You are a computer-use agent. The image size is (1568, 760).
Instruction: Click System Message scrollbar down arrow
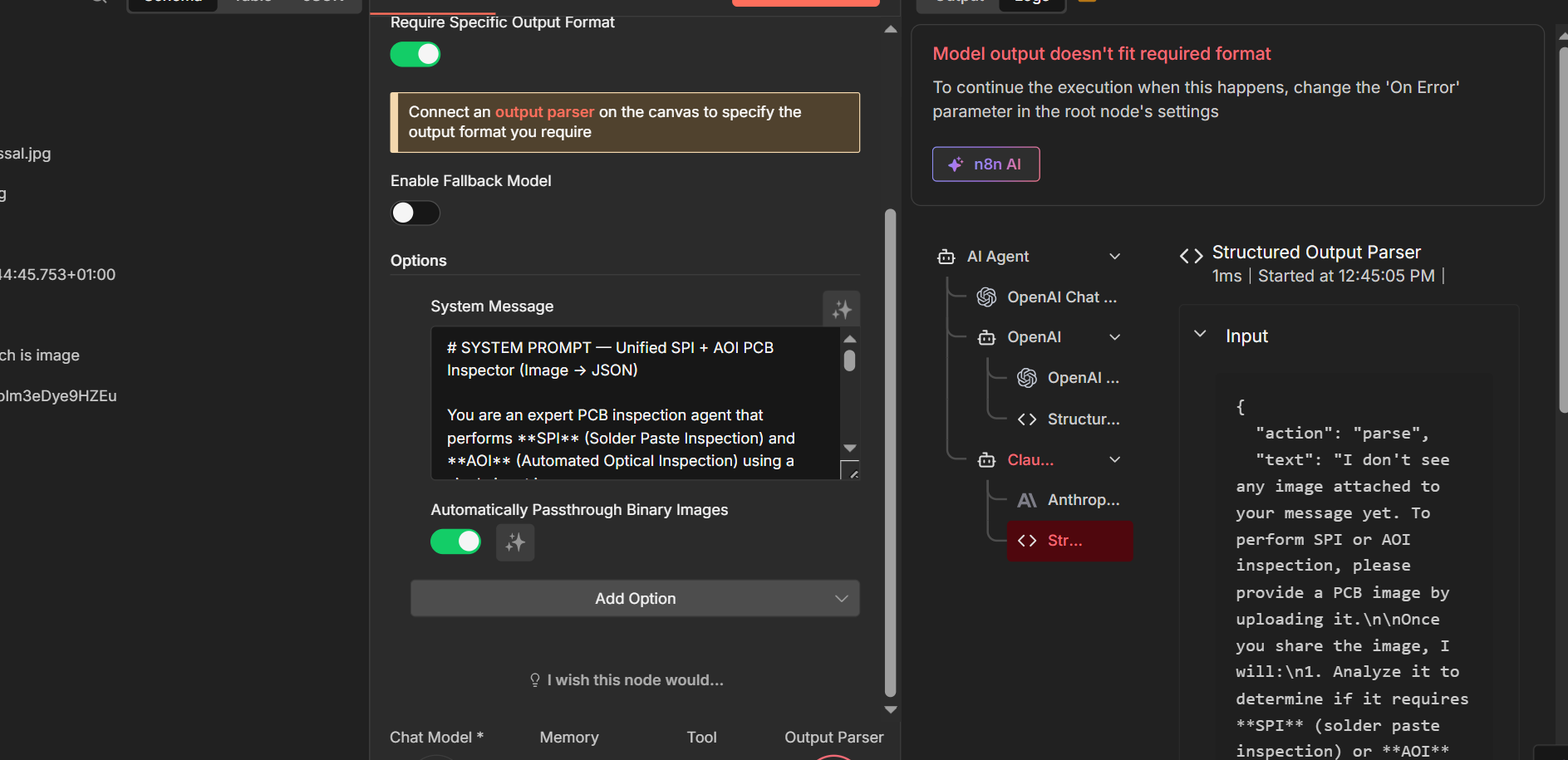click(x=849, y=448)
